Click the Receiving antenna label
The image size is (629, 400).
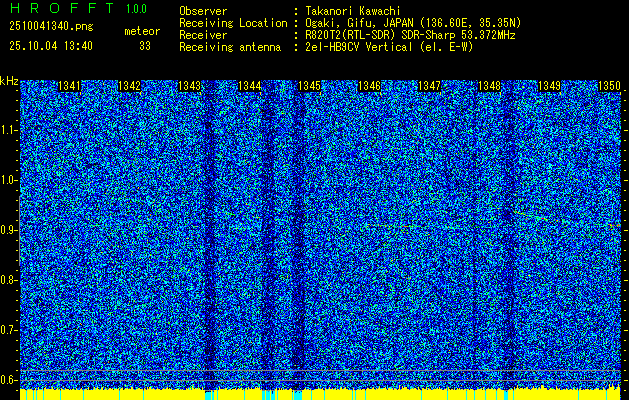pos(230,47)
